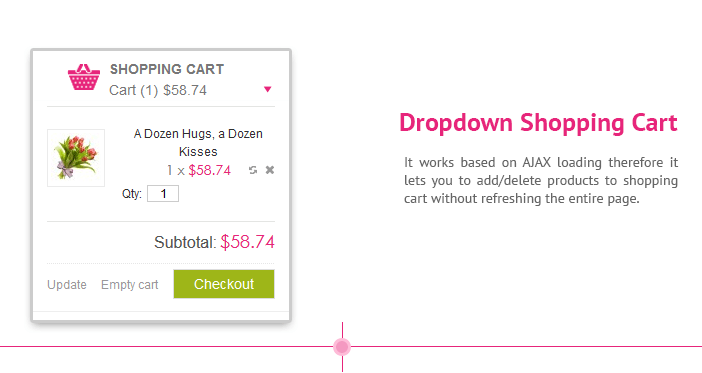Click the Subtotal label
Image resolution: width=702 pixels, height=373 pixels.
(185, 242)
